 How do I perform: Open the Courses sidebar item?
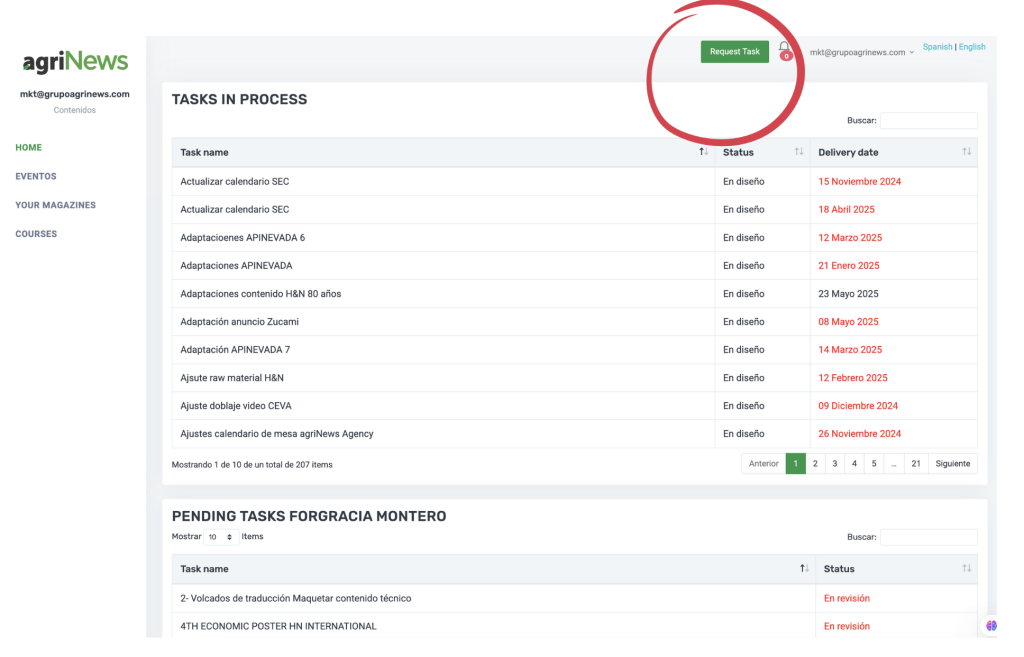click(36, 234)
